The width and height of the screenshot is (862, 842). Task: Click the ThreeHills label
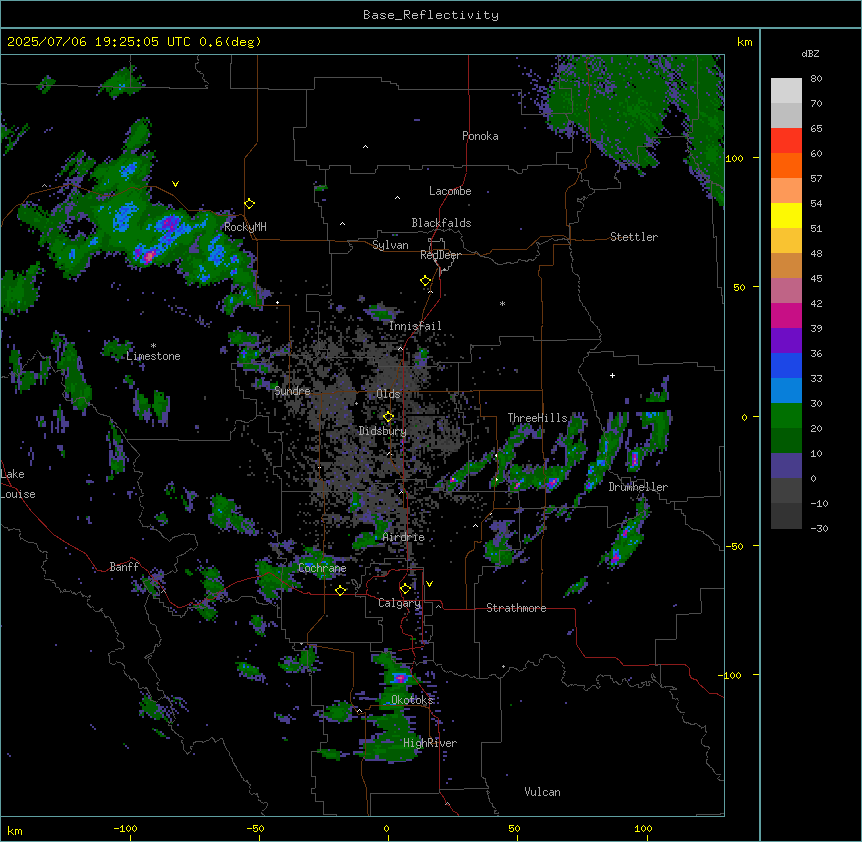tap(537, 418)
